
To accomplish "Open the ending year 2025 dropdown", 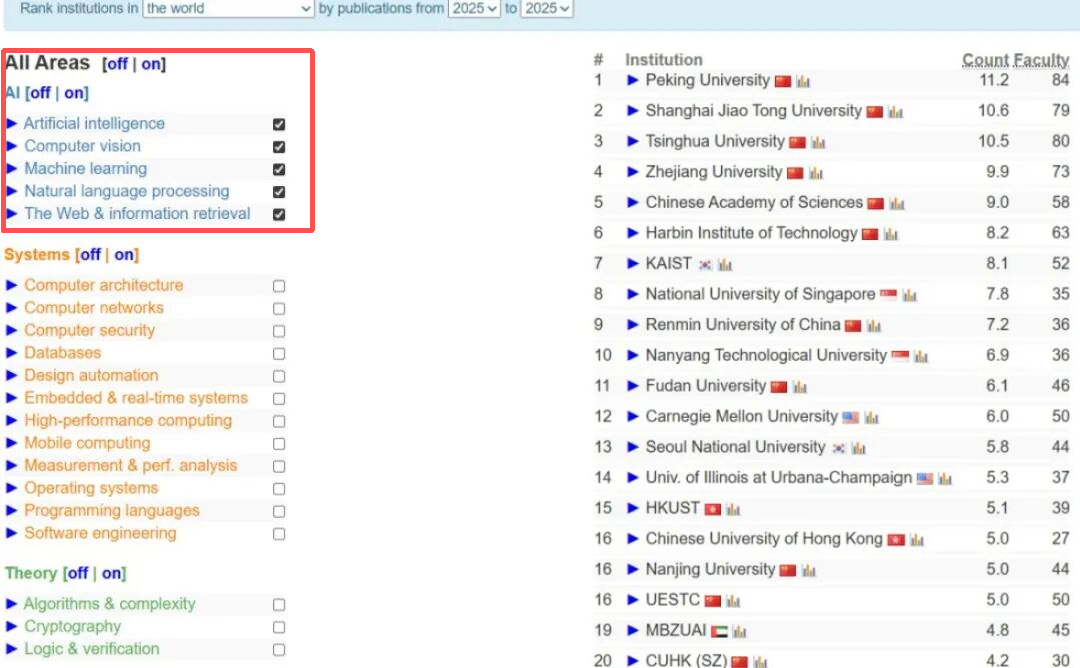I will pyautogui.click(x=548, y=8).
